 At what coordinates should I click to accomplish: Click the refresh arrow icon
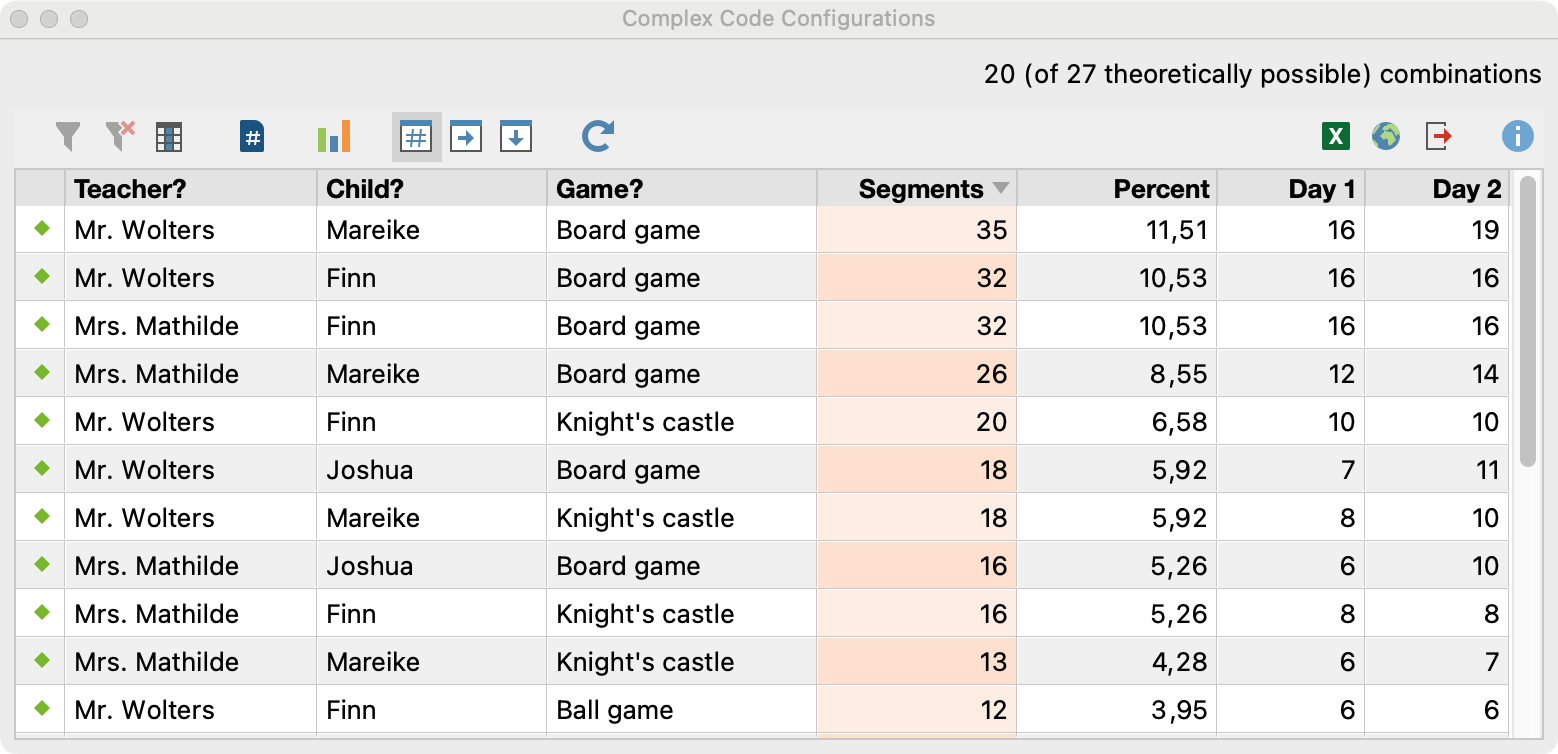coord(597,136)
